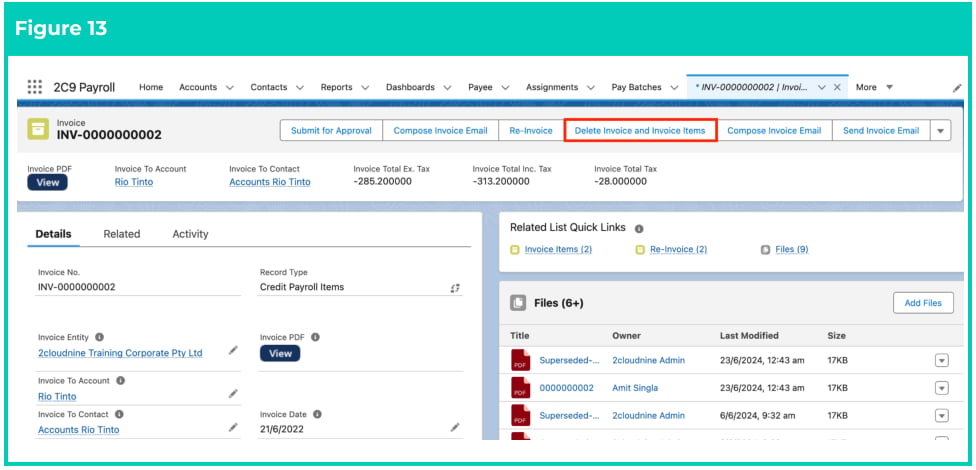This screenshot has height=470, width=976.
Task: Click the Re-Invoice button
Action: pyautogui.click(x=531, y=131)
